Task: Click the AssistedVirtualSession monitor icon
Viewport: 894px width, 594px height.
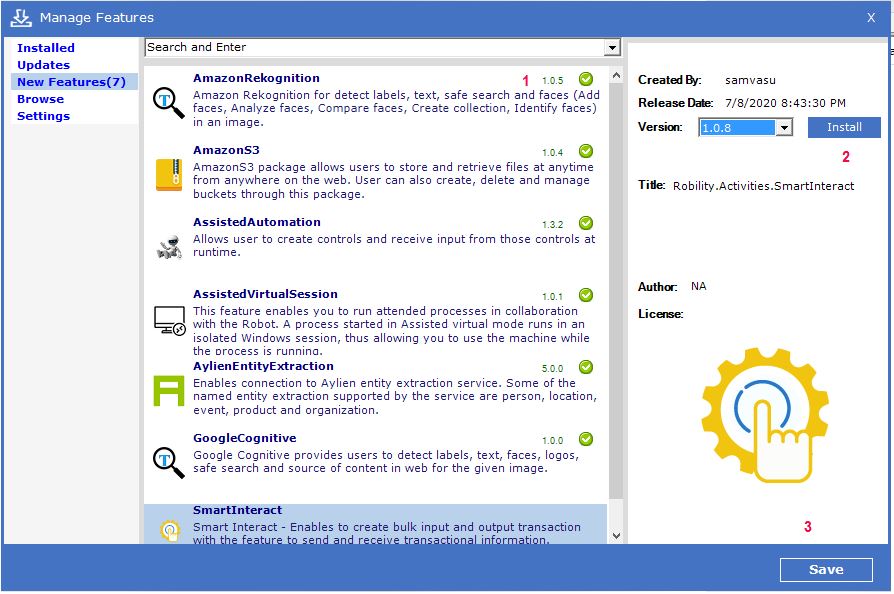Action: (x=168, y=319)
